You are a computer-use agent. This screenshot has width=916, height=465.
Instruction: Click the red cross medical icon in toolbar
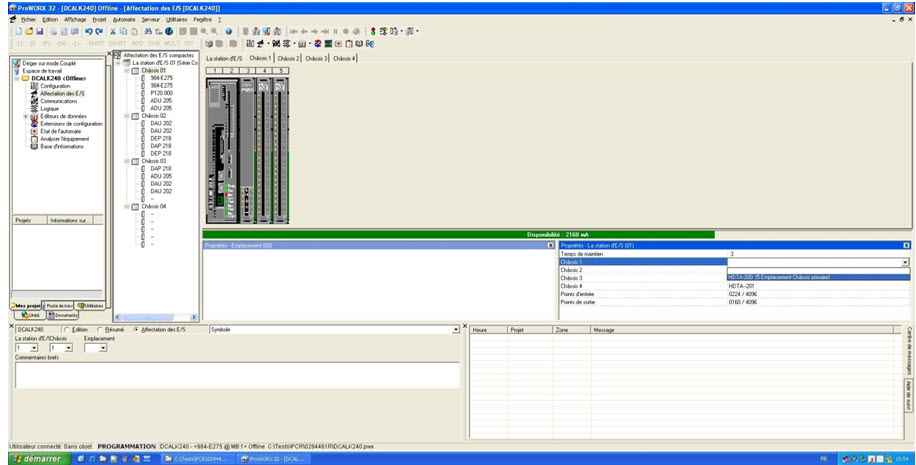tap(338, 44)
